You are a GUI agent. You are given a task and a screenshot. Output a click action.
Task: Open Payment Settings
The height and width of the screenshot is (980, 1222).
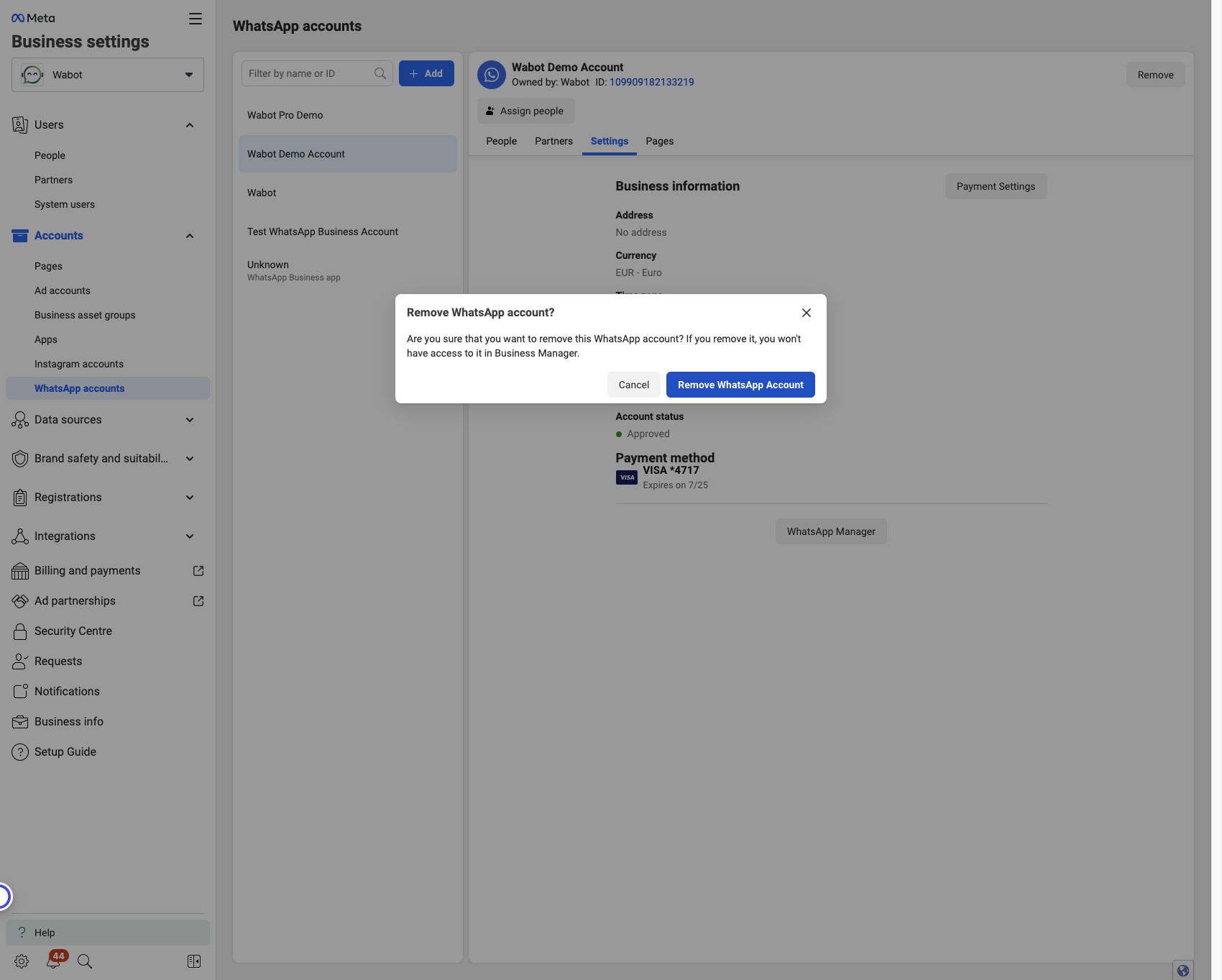pyautogui.click(x=996, y=186)
